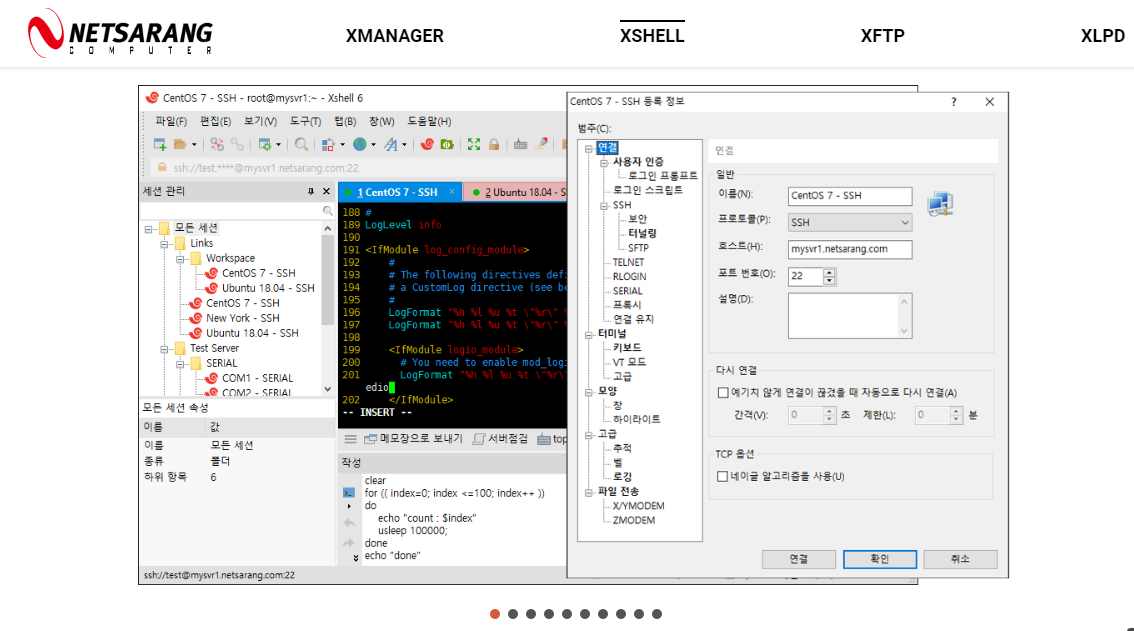The height and width of the screenshot is (631, 1134).
Task: Select New York - SSH session in tree
Action: [242, 318]
